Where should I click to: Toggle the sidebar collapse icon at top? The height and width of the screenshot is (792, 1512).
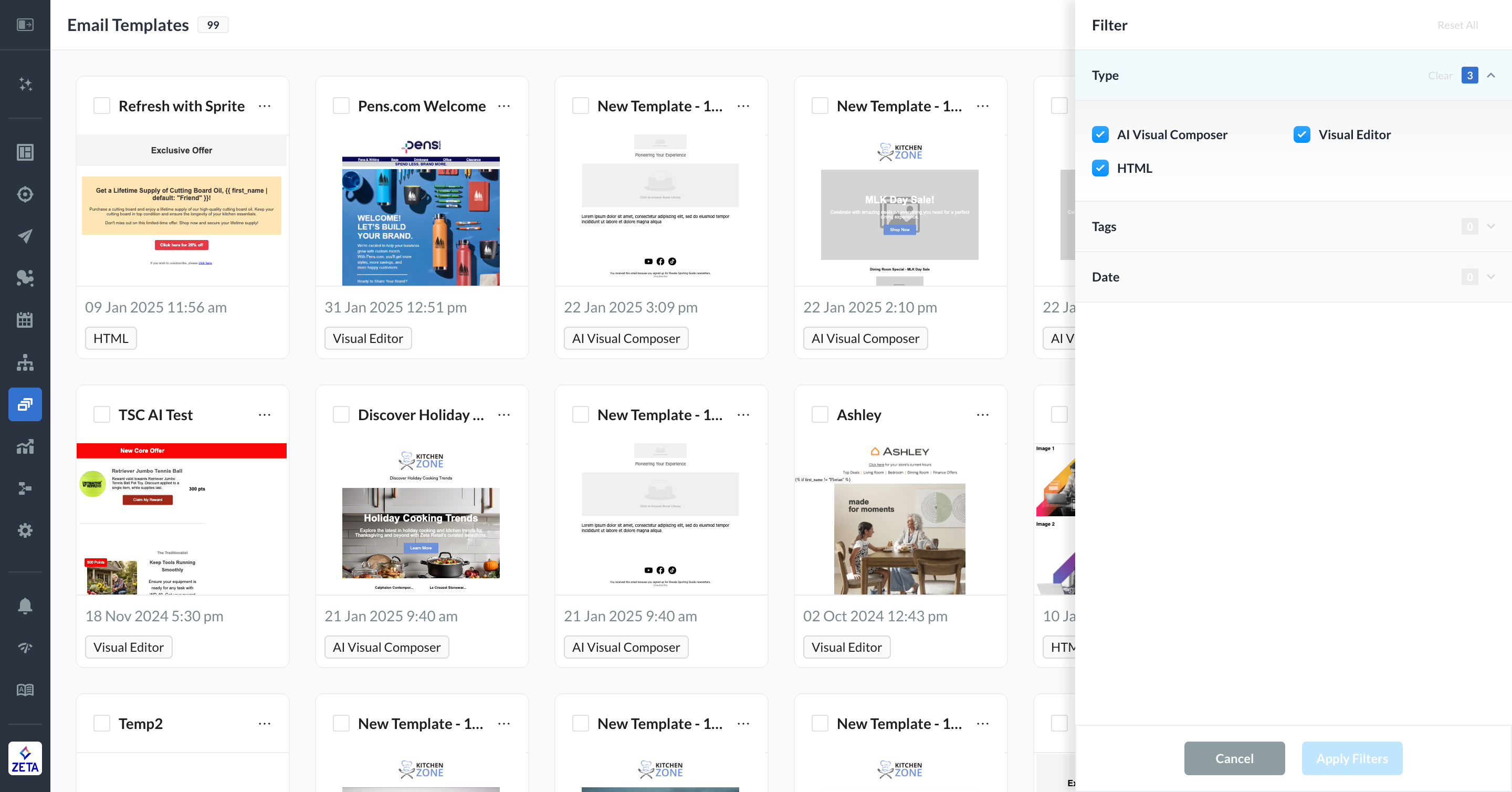point(25,25)
